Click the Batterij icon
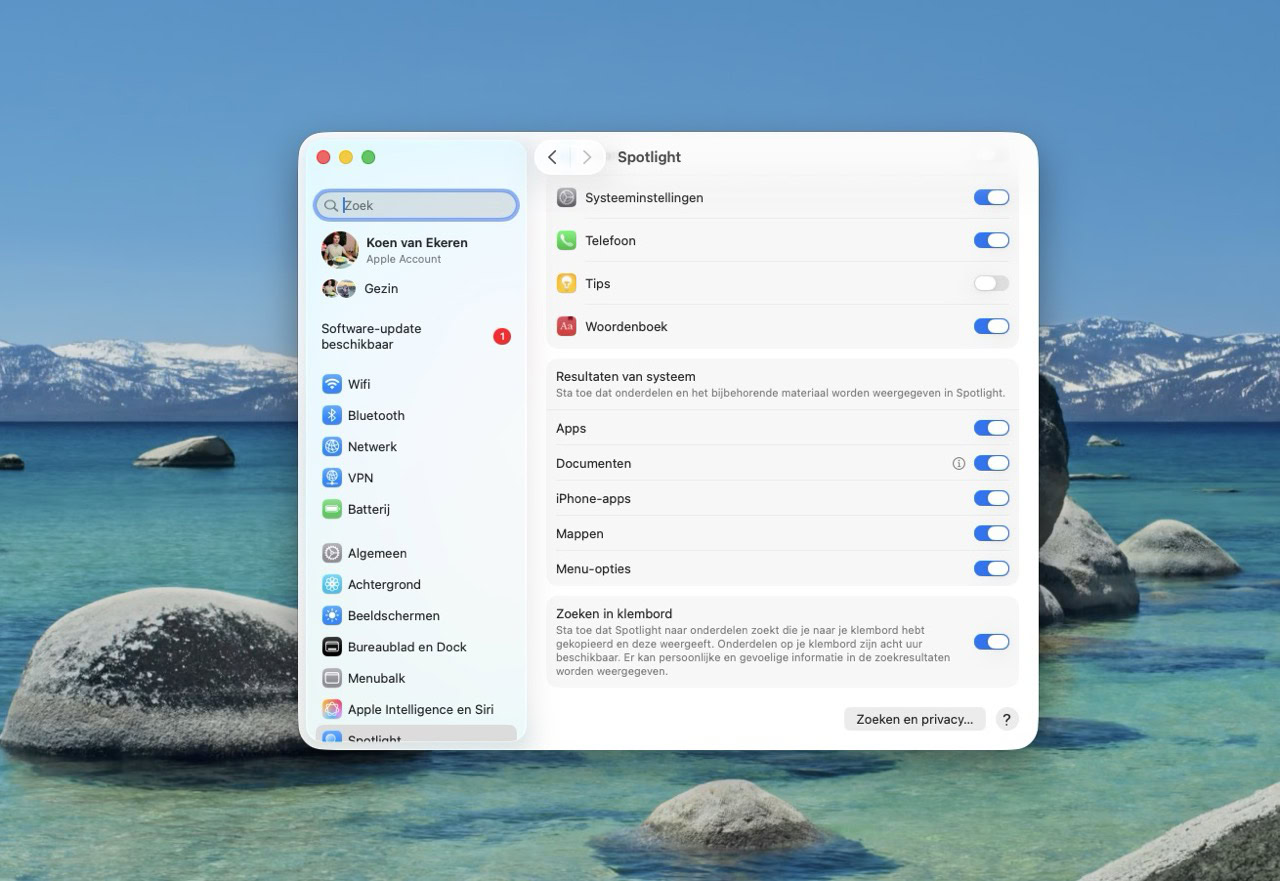Screen dimensions: 1280x881 coord(332,509)
